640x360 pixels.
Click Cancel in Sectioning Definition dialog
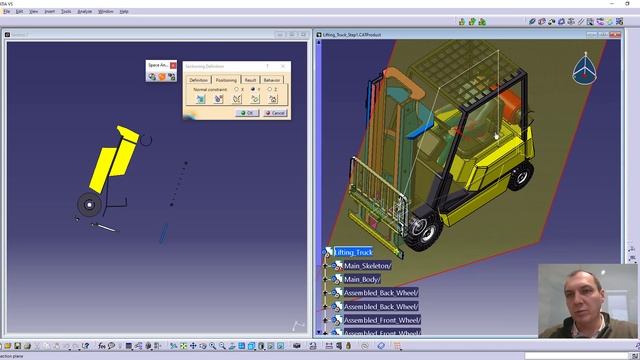[x=275, y=113]
